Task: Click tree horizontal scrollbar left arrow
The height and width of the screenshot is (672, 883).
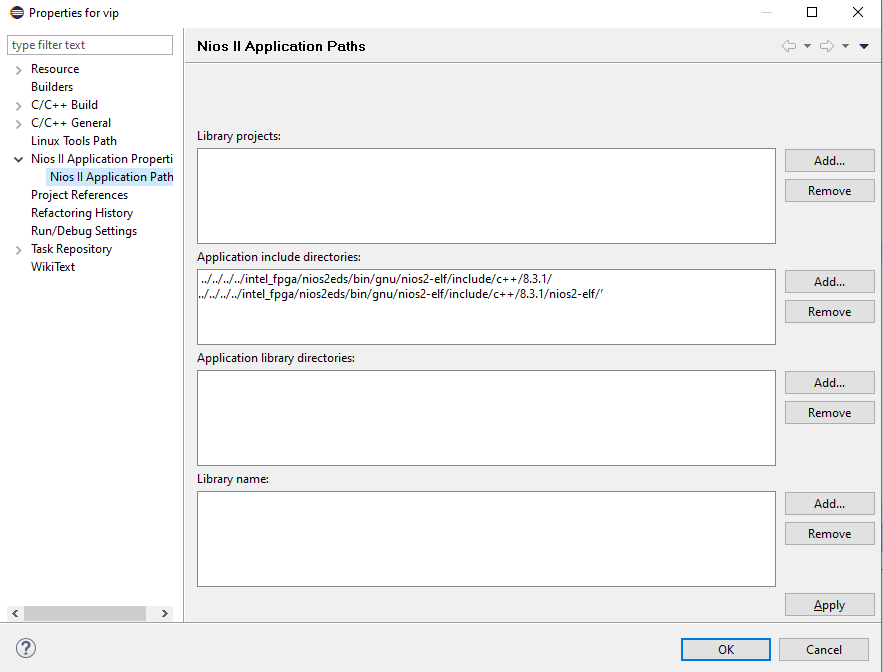Action: pyautogui.click(x=15, y=613)
